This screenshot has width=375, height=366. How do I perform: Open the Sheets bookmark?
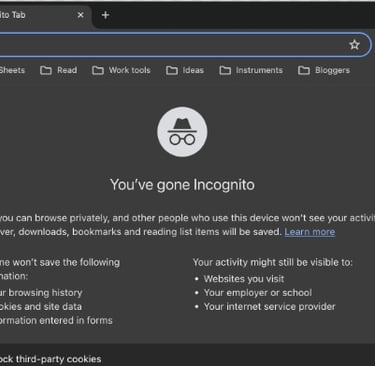pyautogui.click(x=12, y=70)
